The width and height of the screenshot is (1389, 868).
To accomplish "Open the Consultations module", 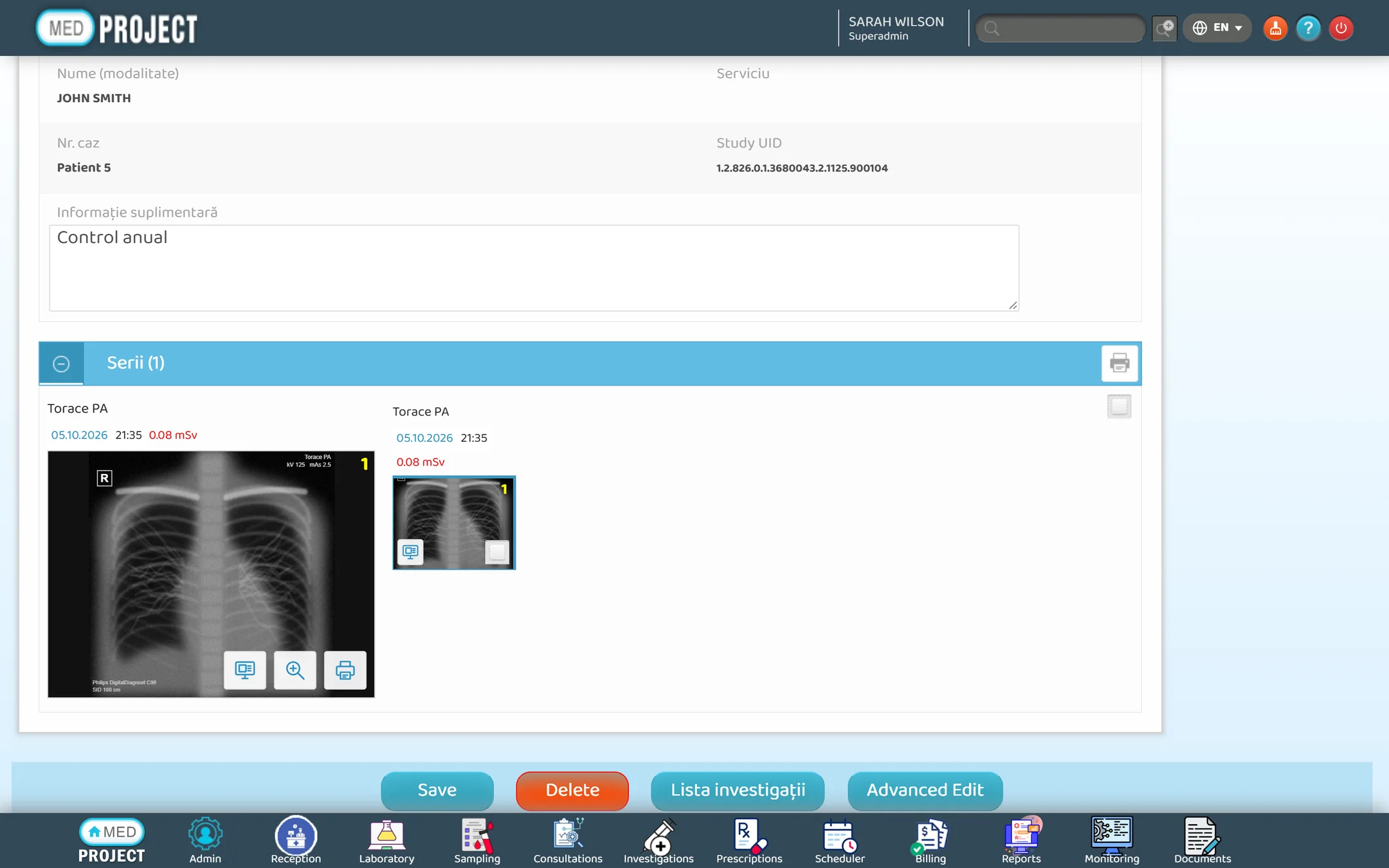I will click(x=568, y=841).
